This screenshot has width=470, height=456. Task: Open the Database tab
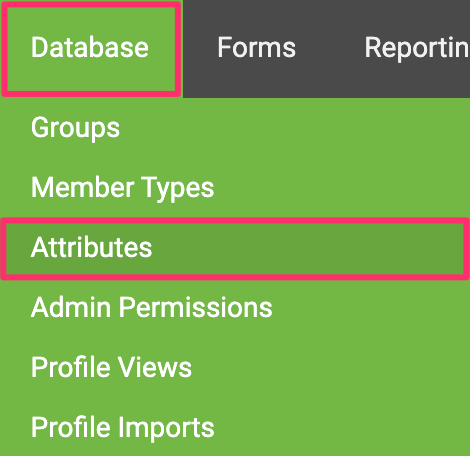point(90,48)
